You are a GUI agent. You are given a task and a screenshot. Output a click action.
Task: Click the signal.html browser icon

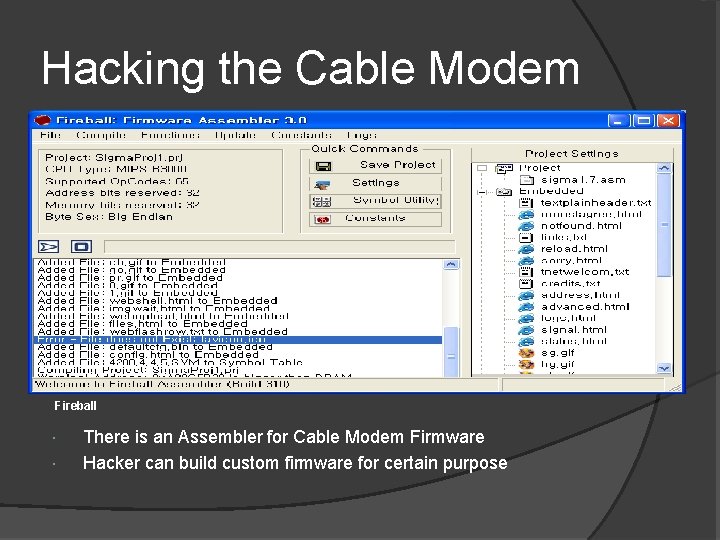pyautogui.click(x=526, y=330)
